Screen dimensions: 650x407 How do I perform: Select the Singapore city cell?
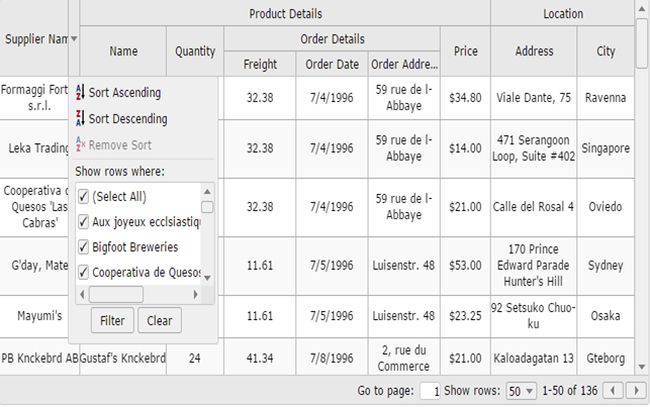coord(606,148)
